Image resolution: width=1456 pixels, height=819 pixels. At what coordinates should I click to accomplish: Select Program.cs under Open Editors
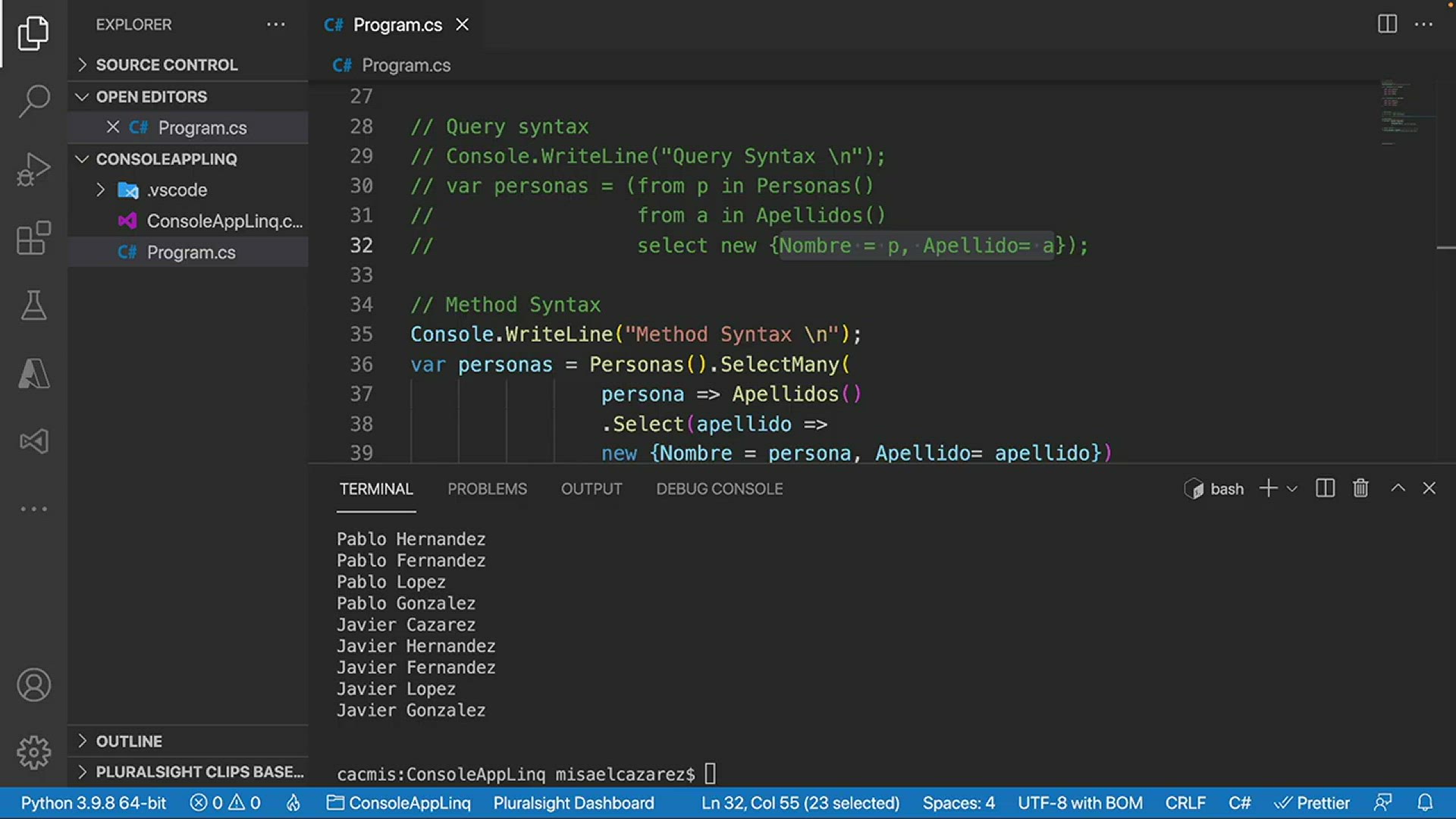(x=188, y=127)
